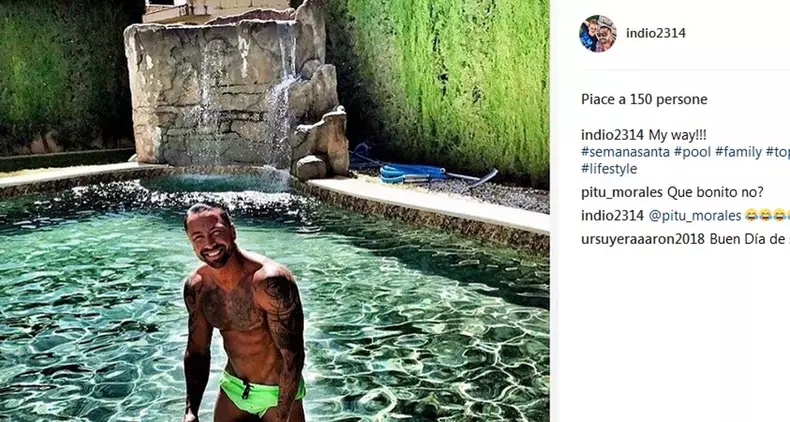Click indio2314 username in the reply comment
The height and width of the screenshot is (422, 790).
tap(612, 216)
